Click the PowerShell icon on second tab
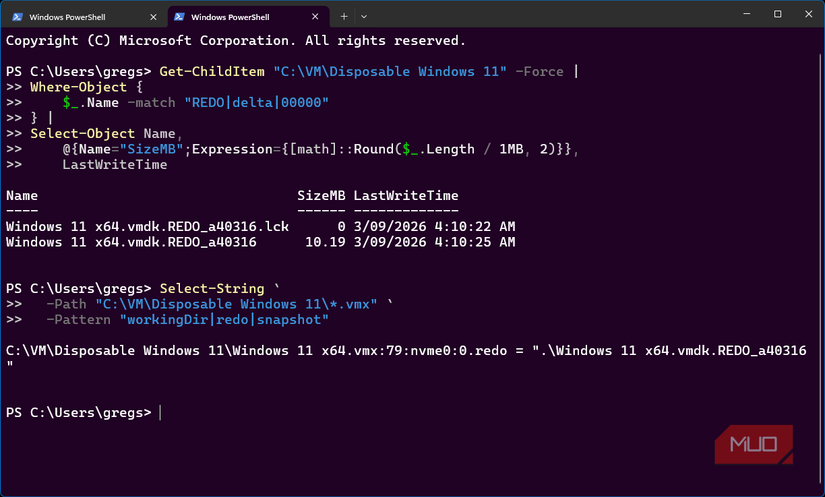The height and width of the screenshot is (497, 825). pyautogui.click(x=179, y=17)
